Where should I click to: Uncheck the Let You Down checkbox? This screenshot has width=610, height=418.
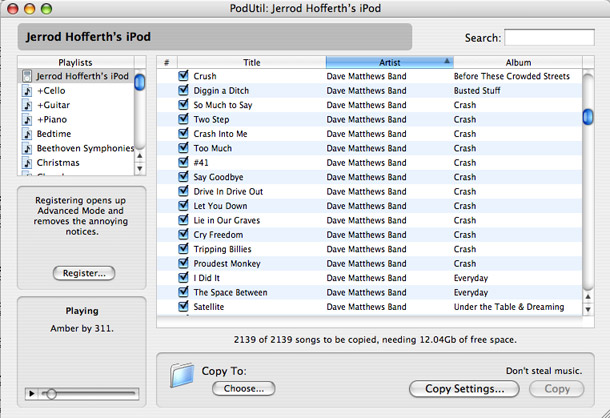(x=183, y=205)
